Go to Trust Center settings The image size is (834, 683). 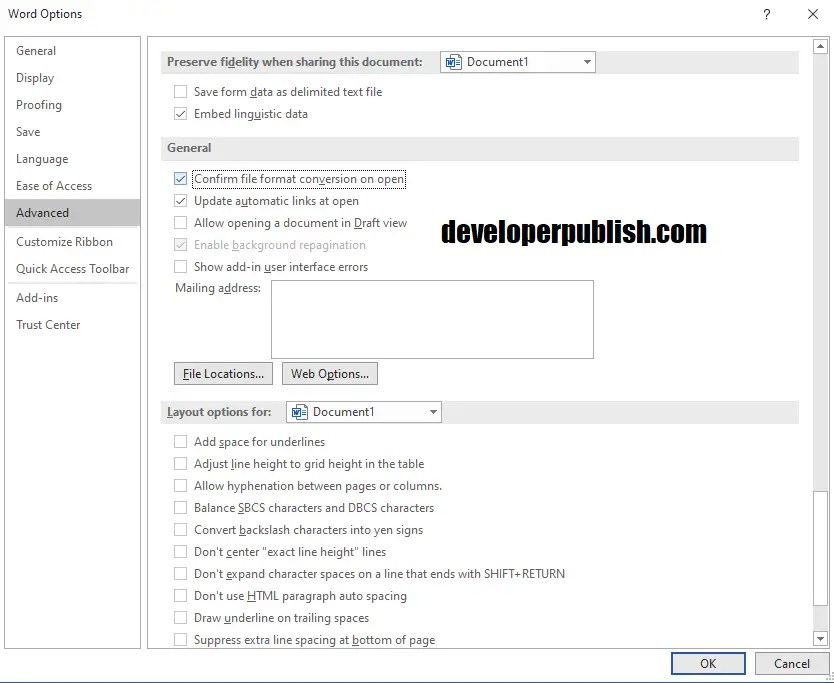[48, 325]
